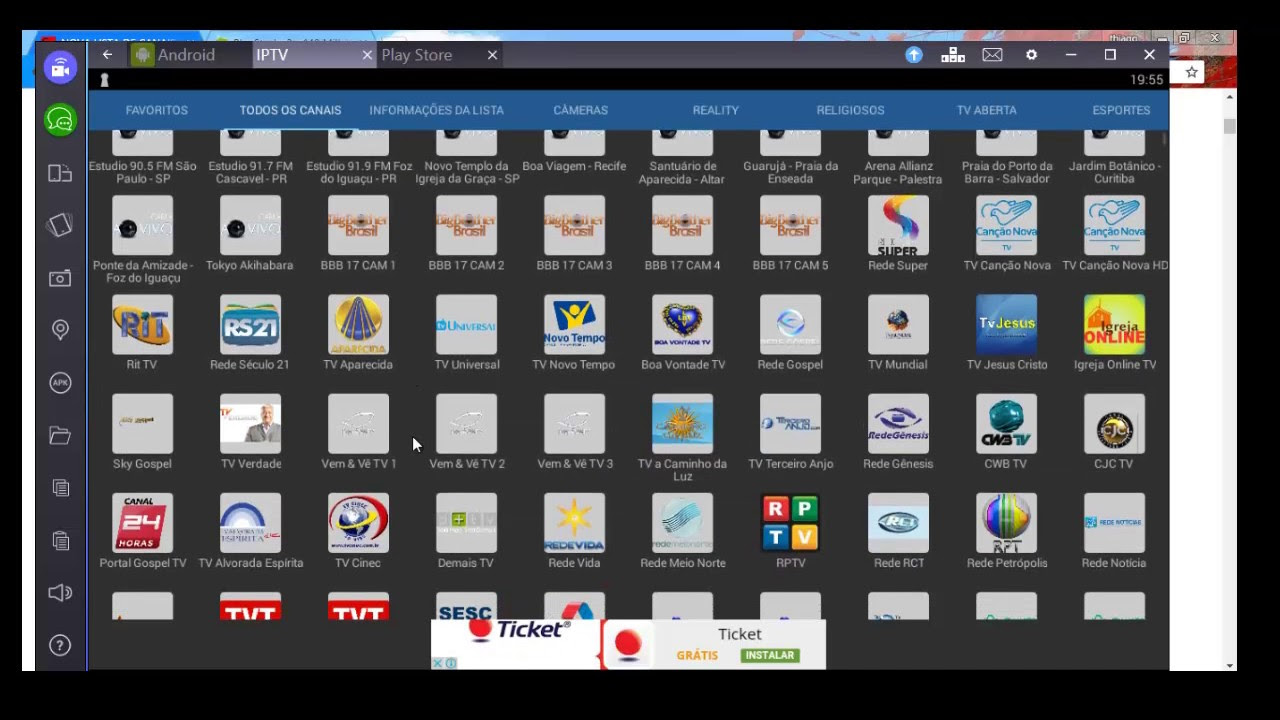The image size is (1280, 720).
Task: Open the TV ABERTA tab
Action: tap(987, 110)
